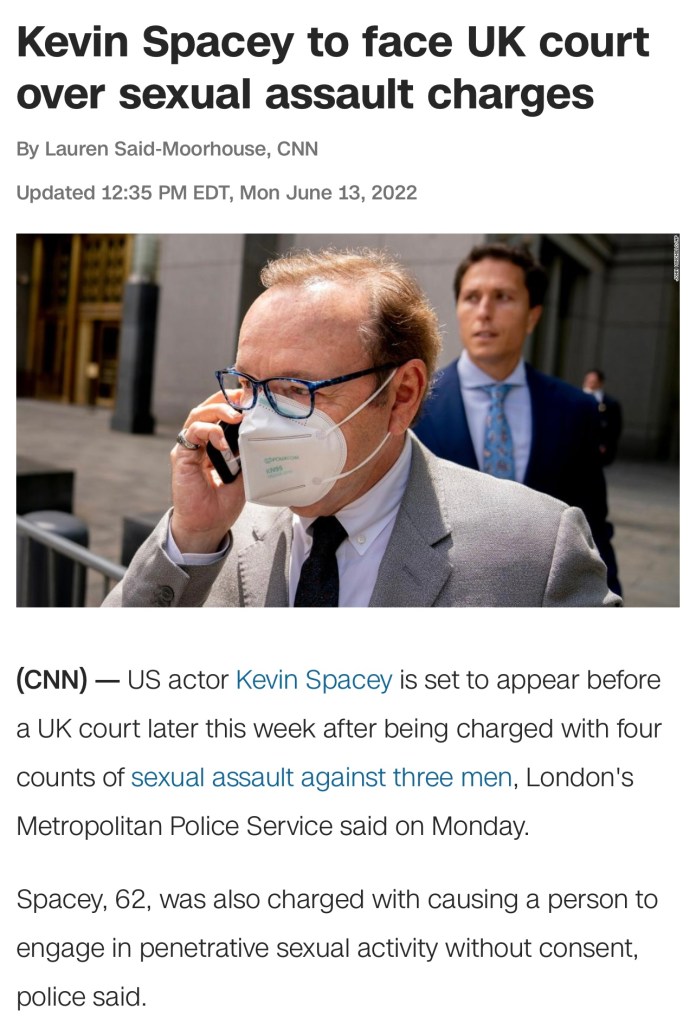This screenshot has width=696, height=1023.
Task: Click the words 'Metropolitan Police Service'
Action: (174, 827)
